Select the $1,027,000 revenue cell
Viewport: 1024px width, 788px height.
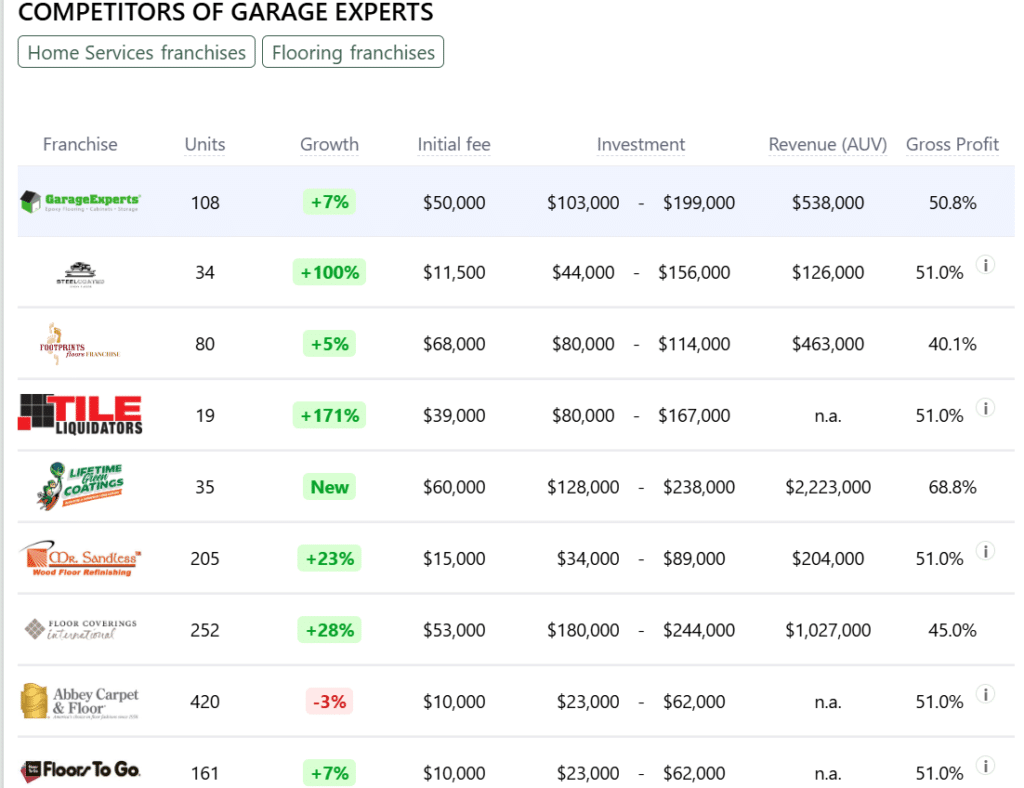[x=827, y=631]
